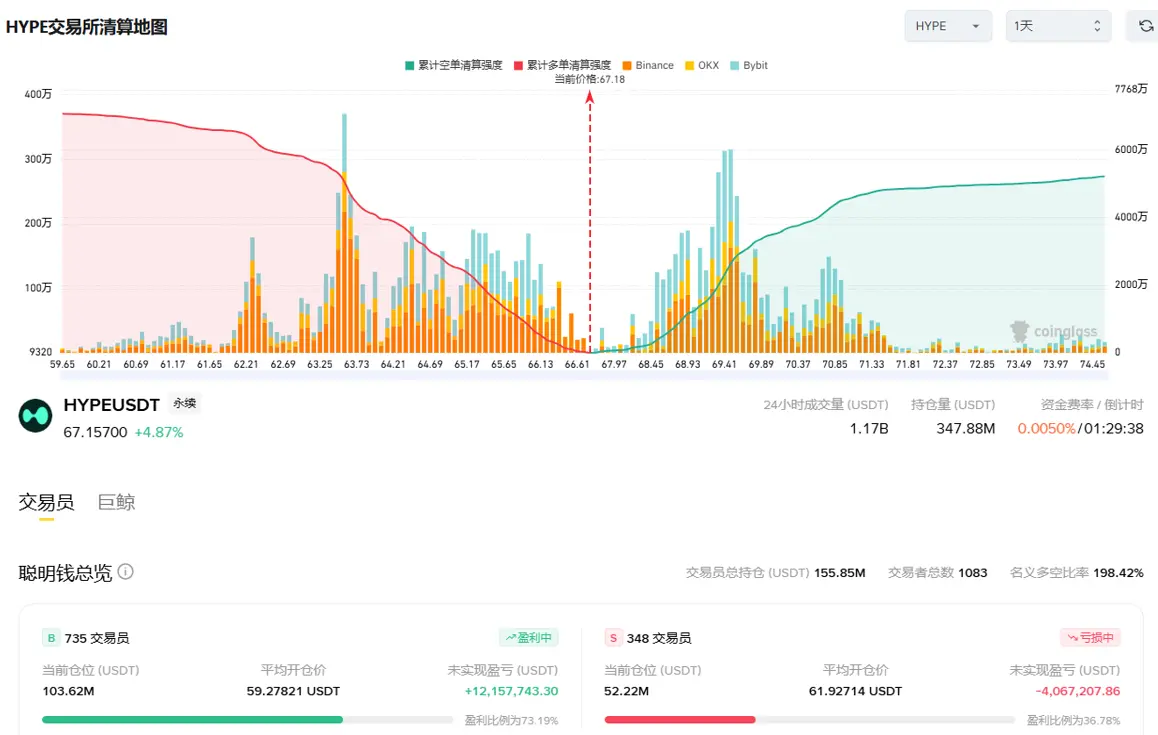This screenshot has width=1158, height=735.
Task: Click short average entry 61.92714 USDT
Action: pos(855,691)
